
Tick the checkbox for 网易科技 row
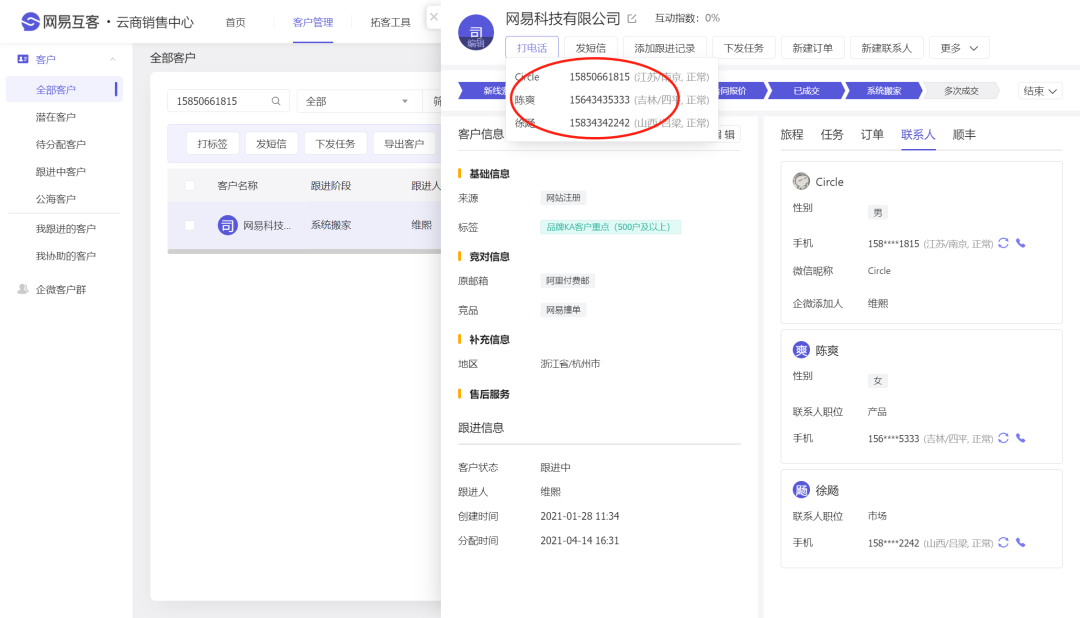[x=190, y=225]
